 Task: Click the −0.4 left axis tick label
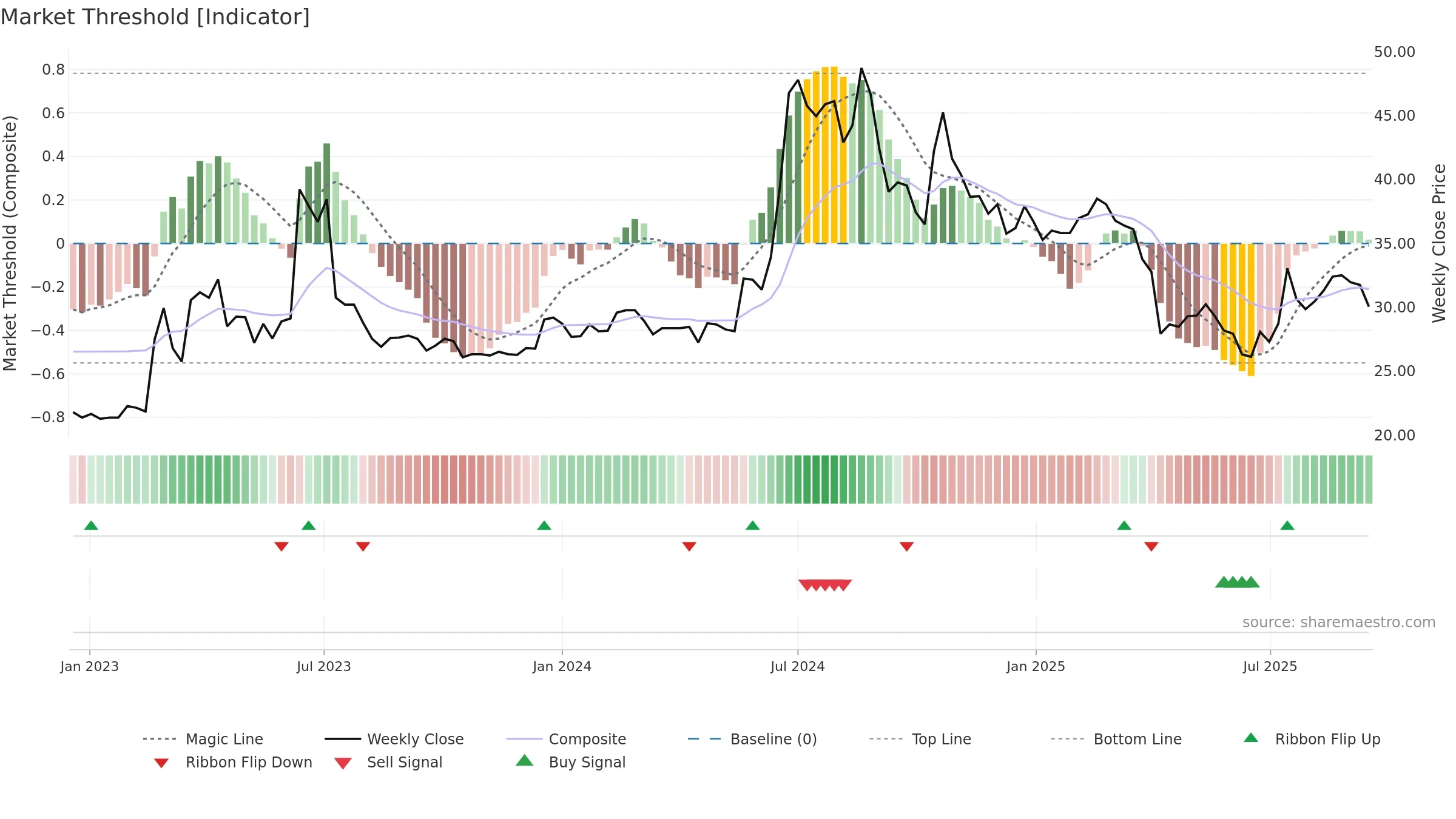tap(48, 331)
